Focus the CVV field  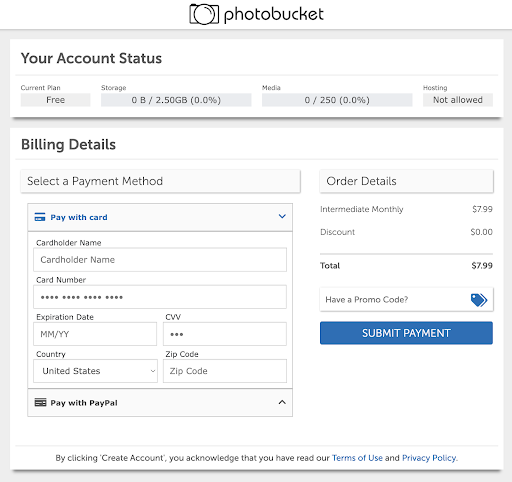225,334
